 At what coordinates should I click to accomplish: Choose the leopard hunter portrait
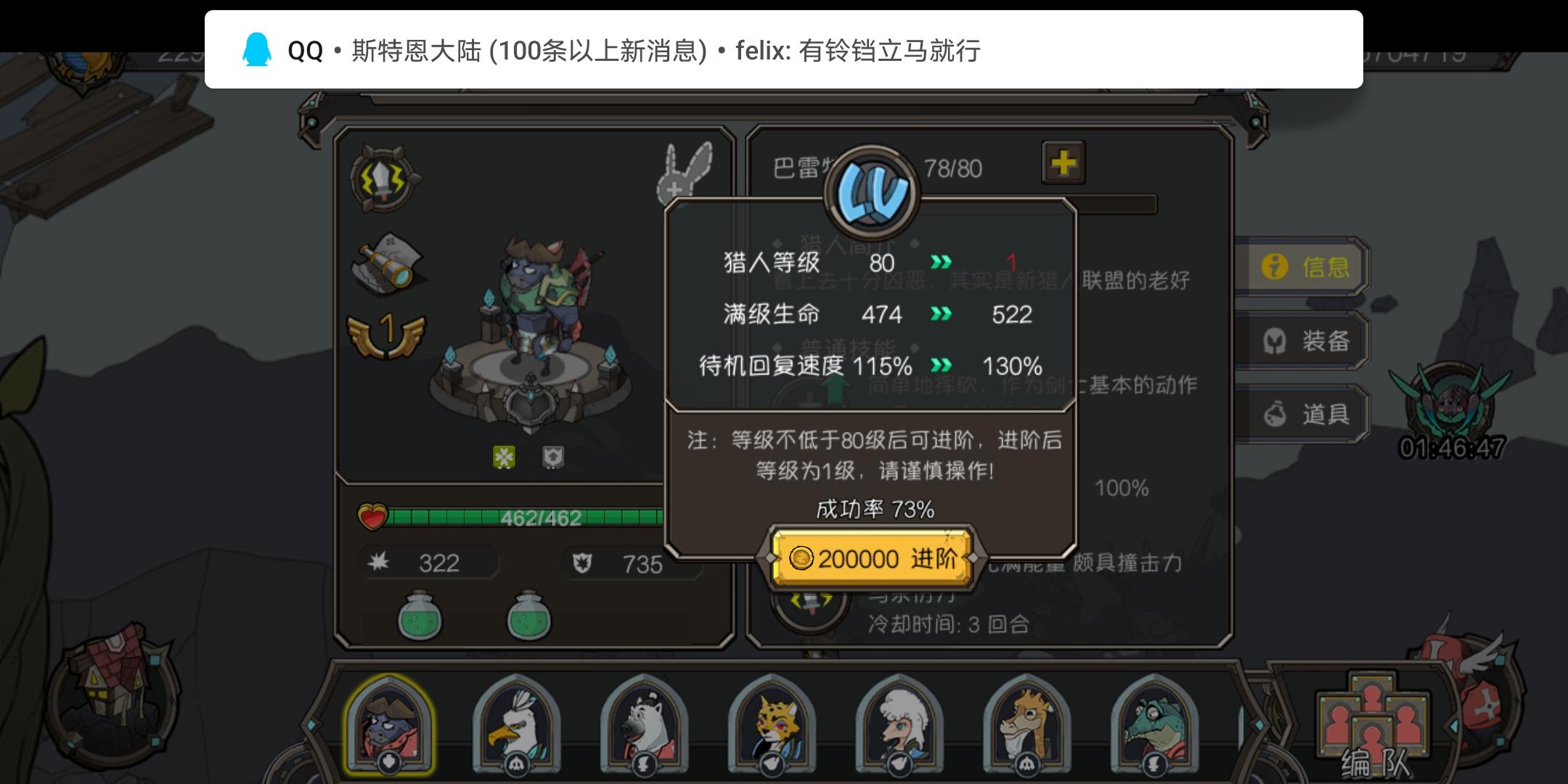[772, 724]
